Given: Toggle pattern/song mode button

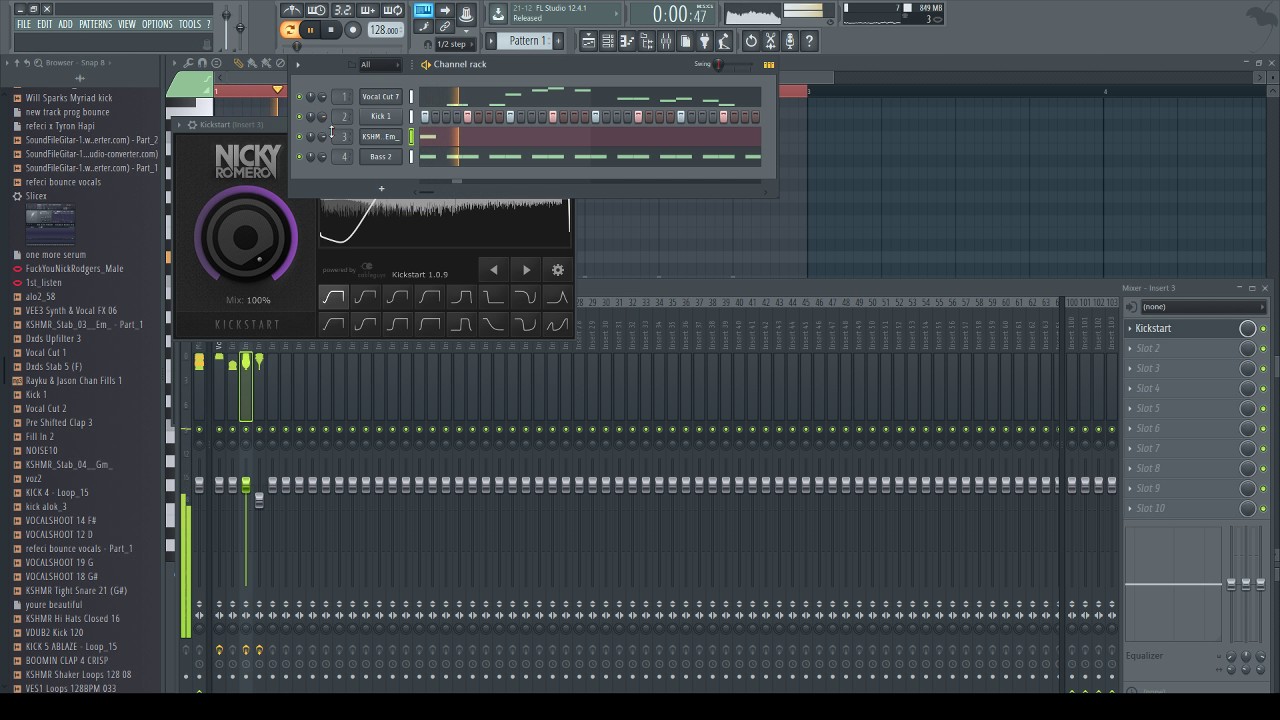Looking at the screenshot, I should click(x=290, y=30).
